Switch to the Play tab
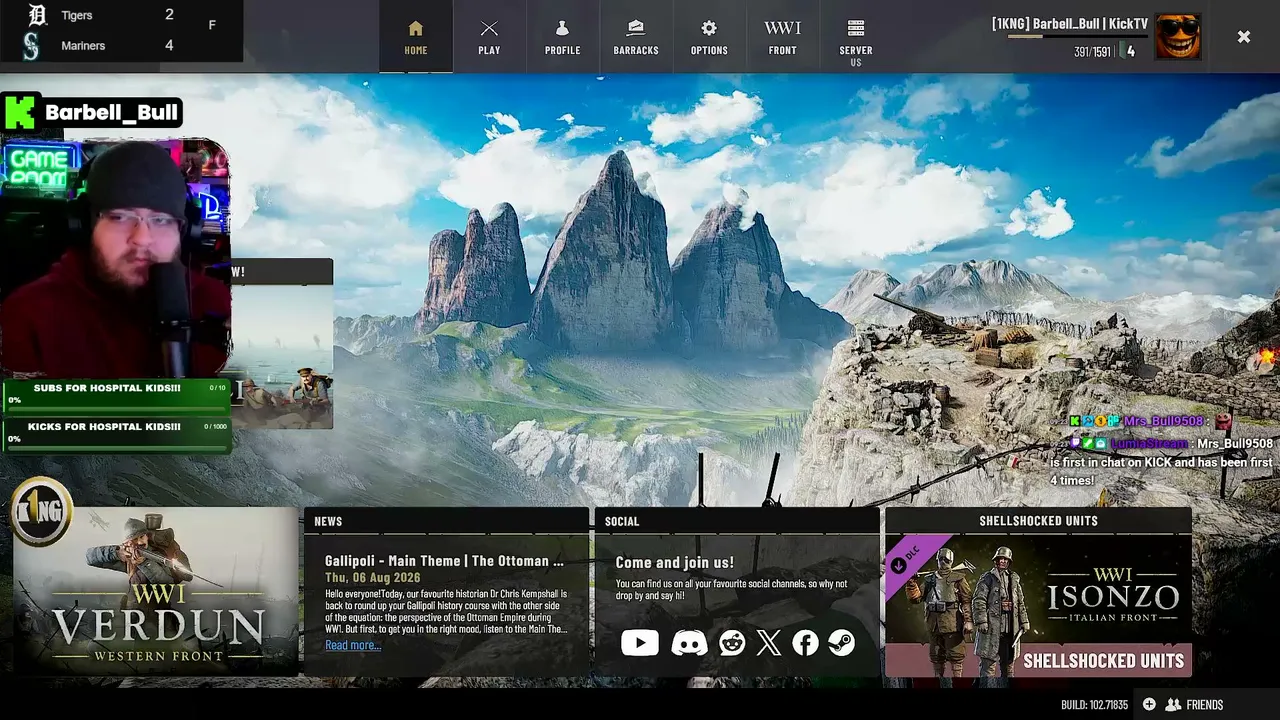The height and width of the screenshot is (720, 1280). (x=489, y=37)
